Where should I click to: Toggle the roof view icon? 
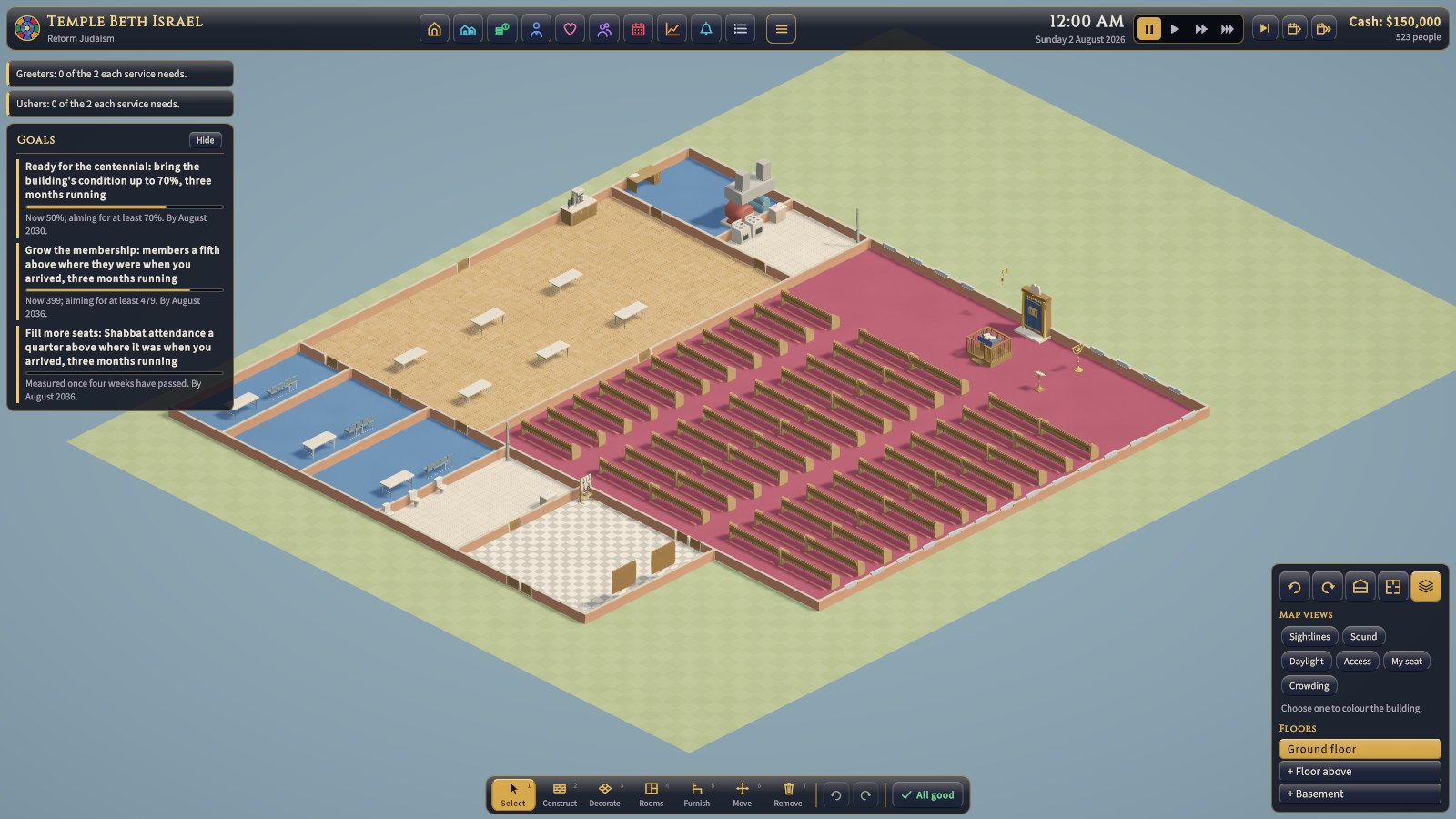point(1360,587)
